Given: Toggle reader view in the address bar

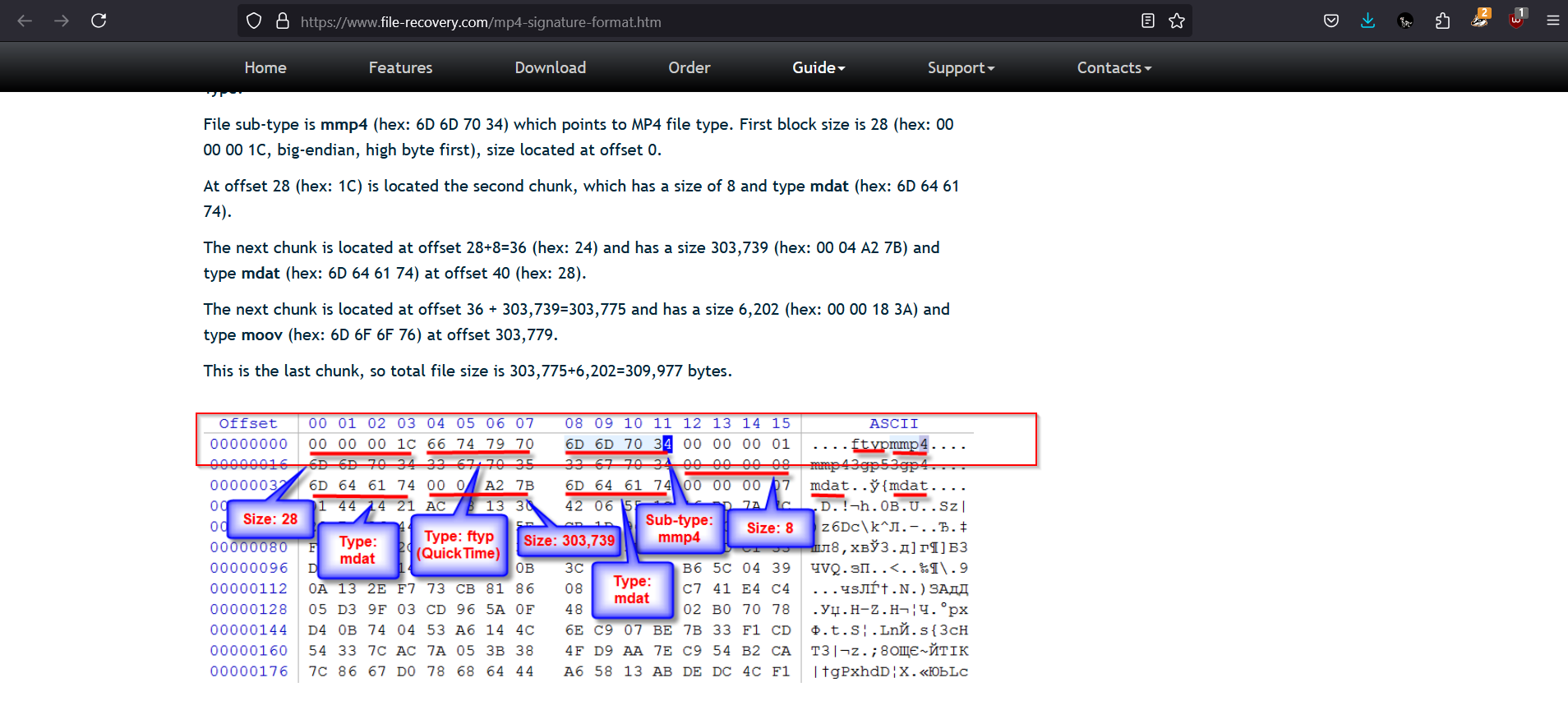Looking at the screenshot, I should pyautogui.click(x=1148, y=21).
